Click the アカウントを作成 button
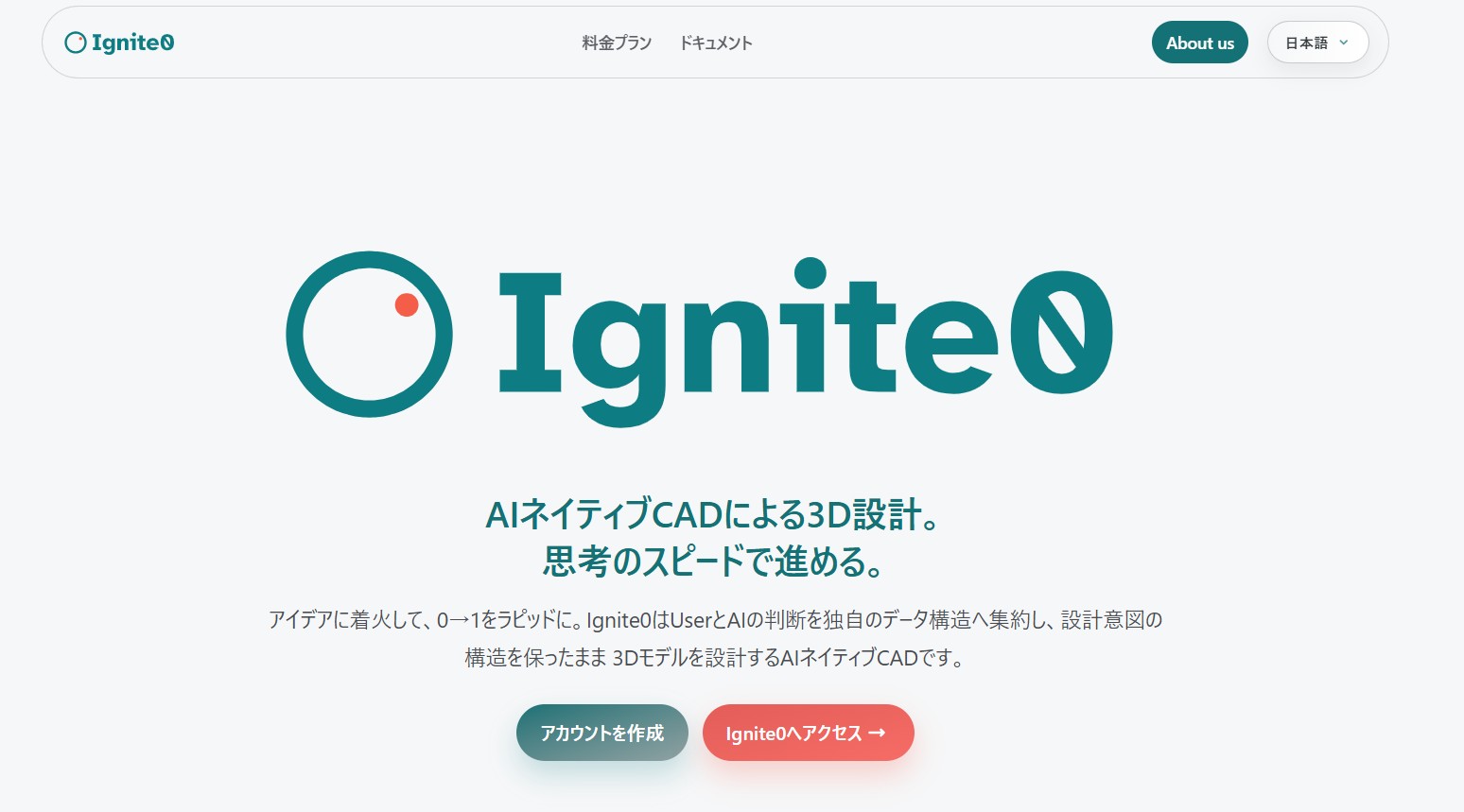Screen dimensions: 1464x812 click(602, 733)
